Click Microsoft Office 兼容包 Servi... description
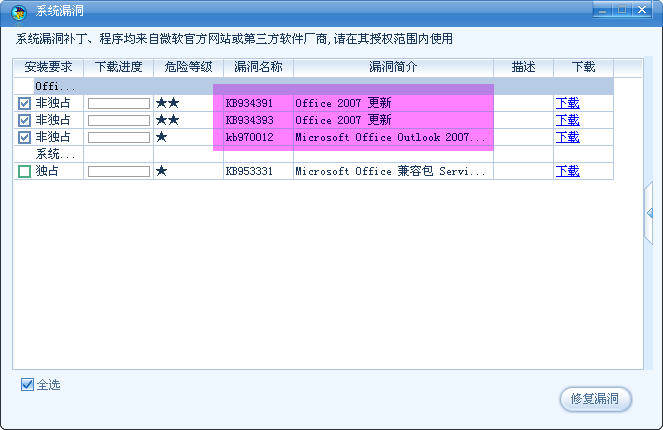Screen dimensions: 663x430 390,171
